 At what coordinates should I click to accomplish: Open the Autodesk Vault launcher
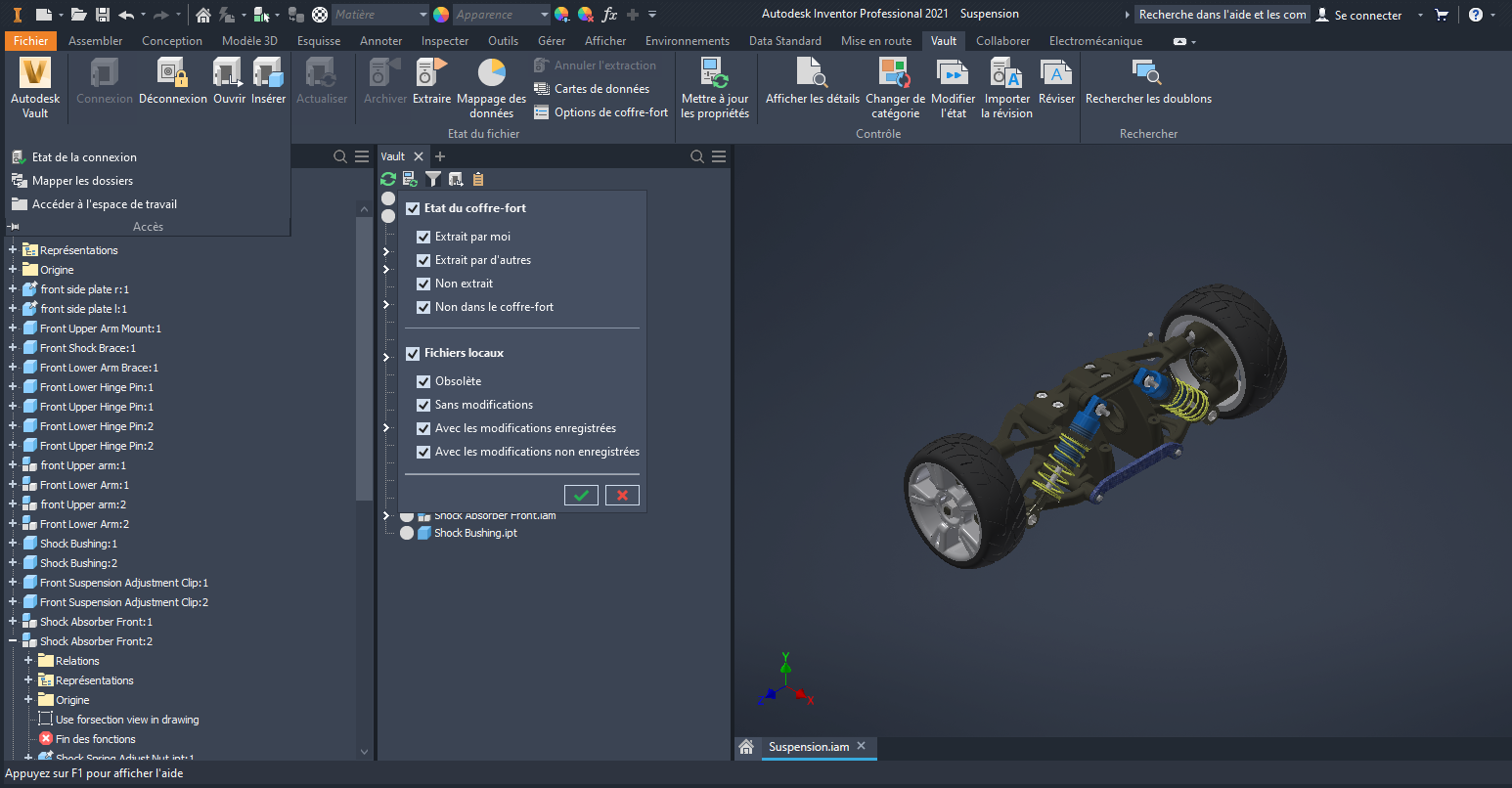pyautogui.click(x=35, y=87)
